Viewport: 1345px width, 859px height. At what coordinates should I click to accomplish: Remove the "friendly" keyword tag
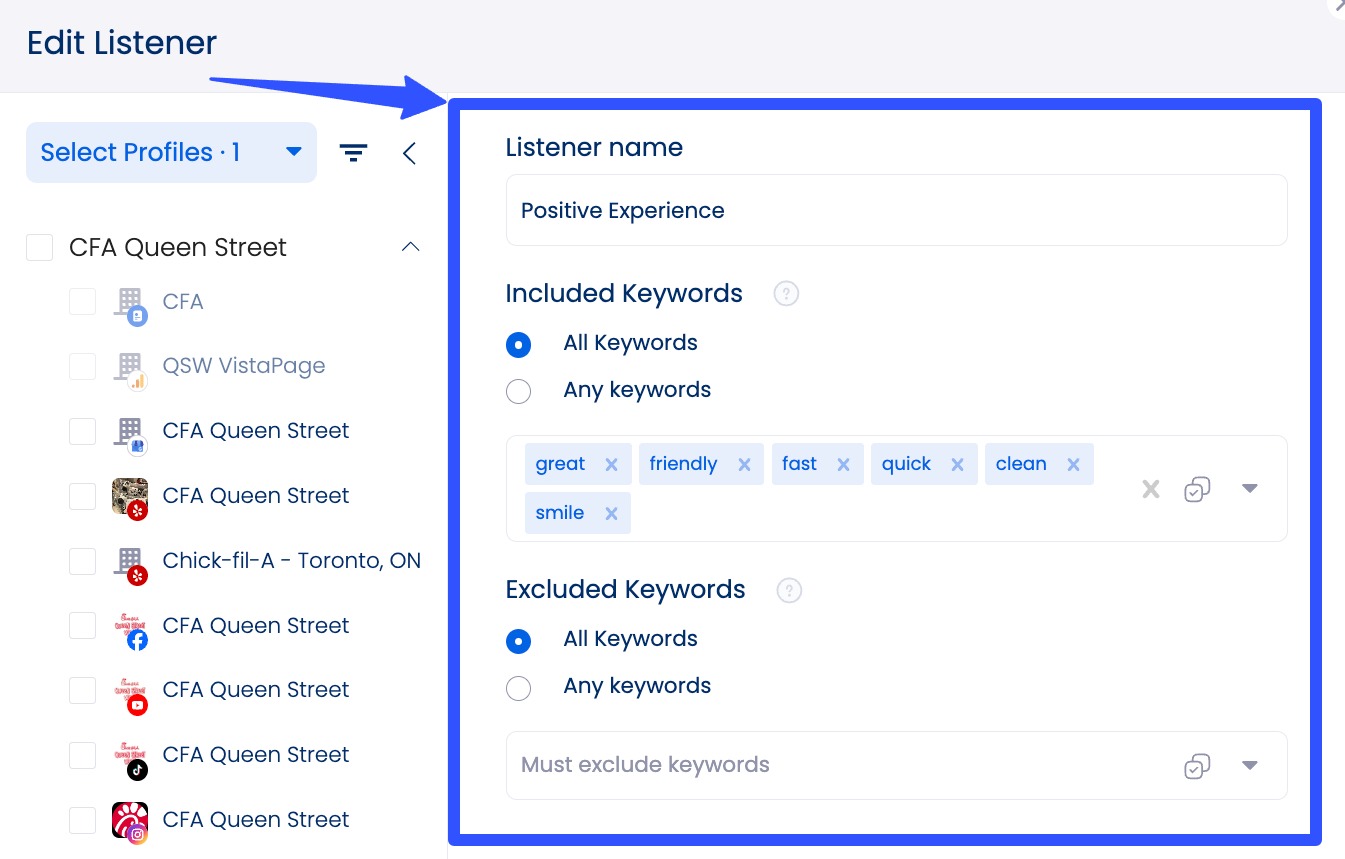744,464
